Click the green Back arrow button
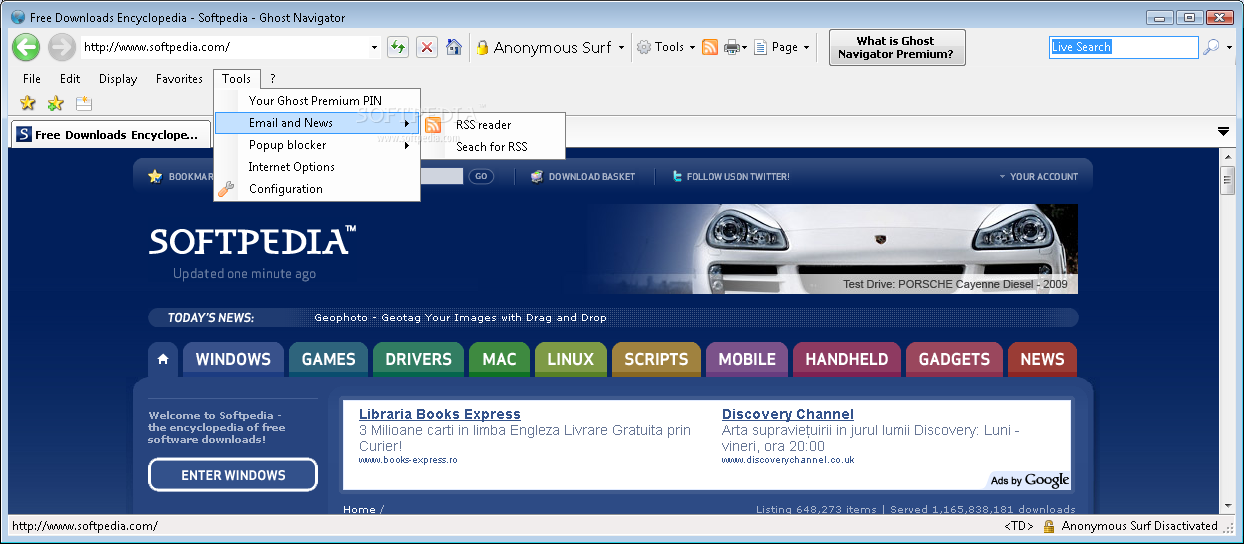Viewport: 1244px width, 544px height. (x=26, y=47)
